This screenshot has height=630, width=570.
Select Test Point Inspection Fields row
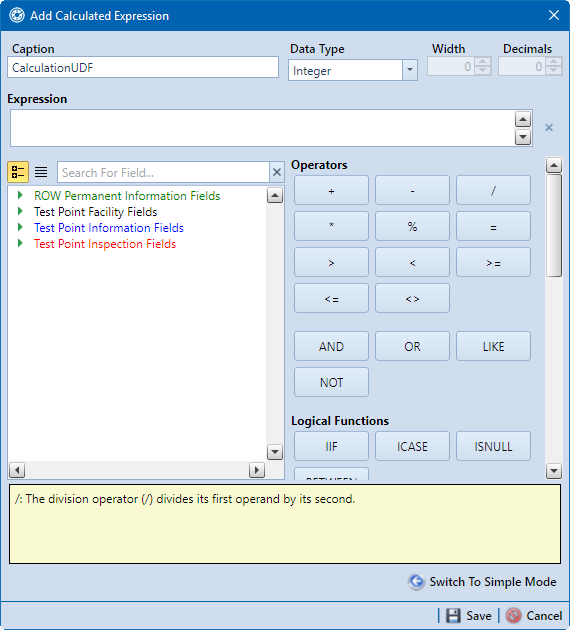pyautogui.click(x=105, y=244)
